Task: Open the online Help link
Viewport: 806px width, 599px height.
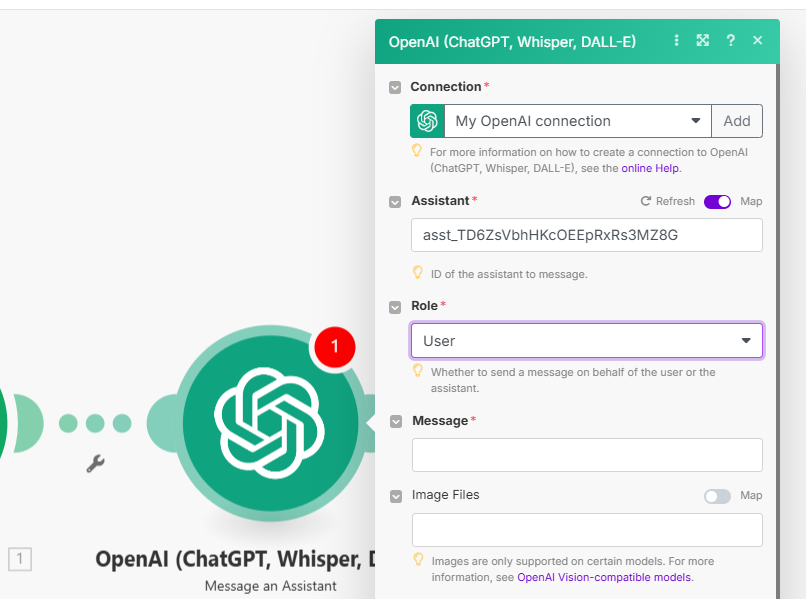Action: (x=650, y=168)
